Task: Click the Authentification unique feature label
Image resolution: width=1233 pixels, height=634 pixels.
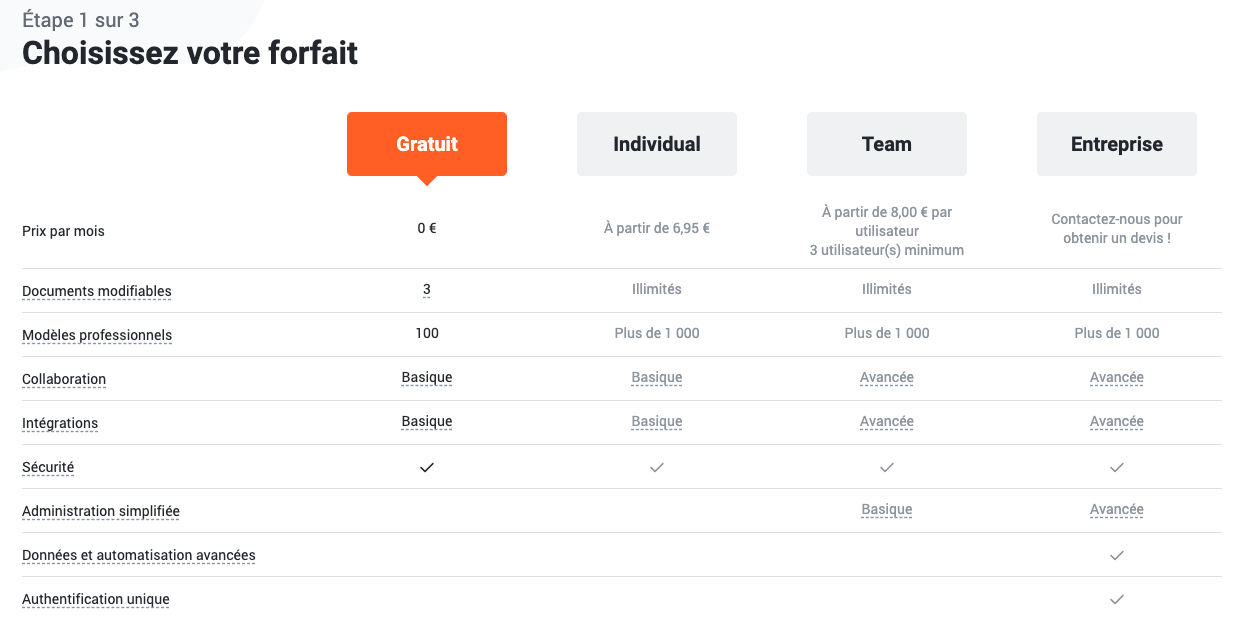Action: click(x=96, y=599)
